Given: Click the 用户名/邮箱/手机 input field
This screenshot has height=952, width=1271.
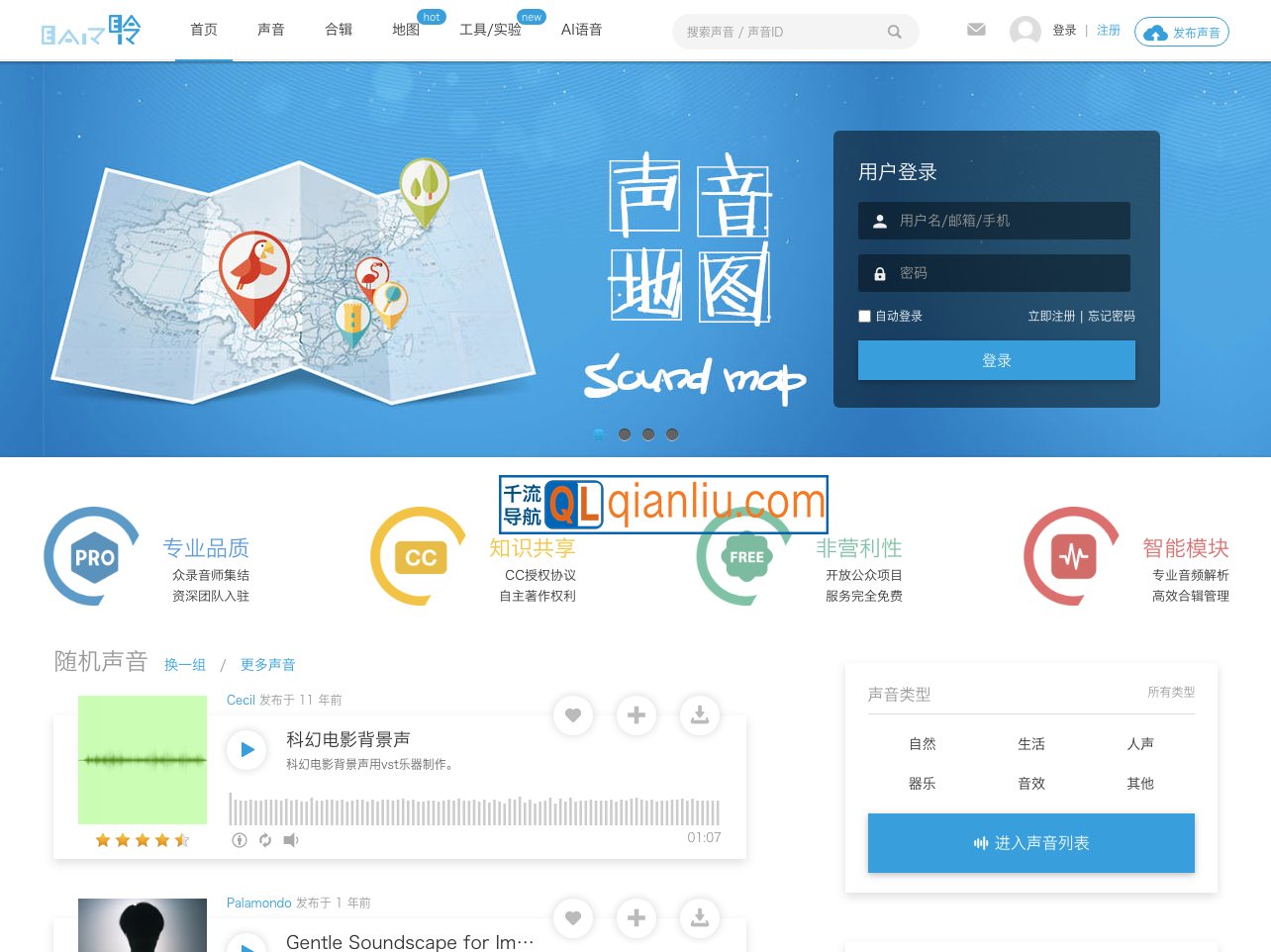Looking at the screenshot, I should click(994, 221).
